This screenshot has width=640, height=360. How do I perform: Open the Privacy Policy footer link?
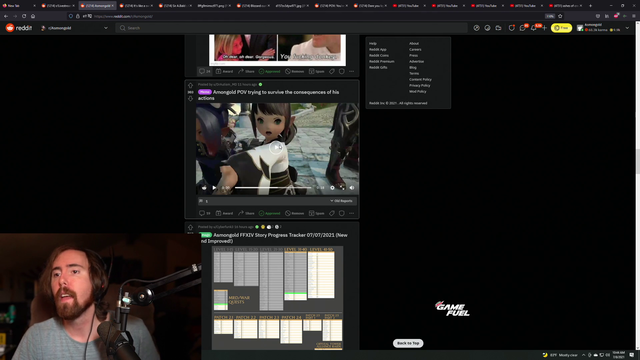coord(420,85)
